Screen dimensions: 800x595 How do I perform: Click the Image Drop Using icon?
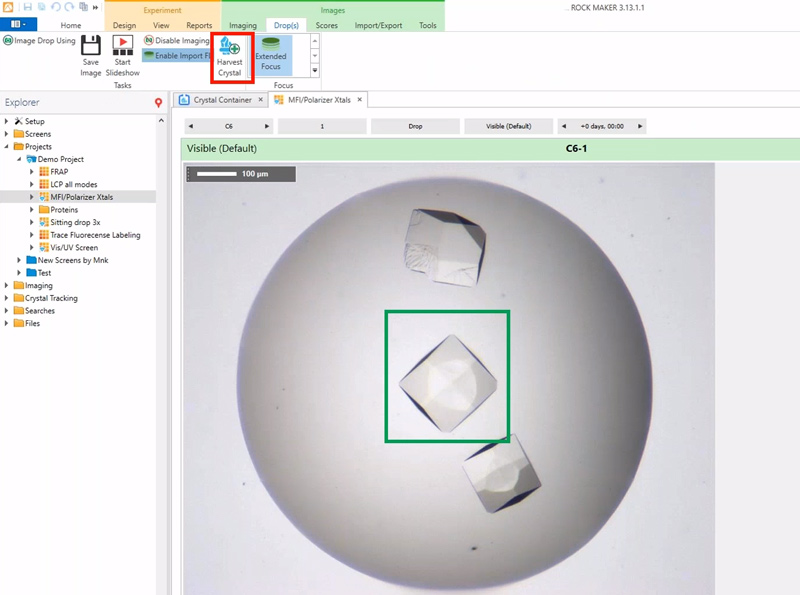[8, 41]
